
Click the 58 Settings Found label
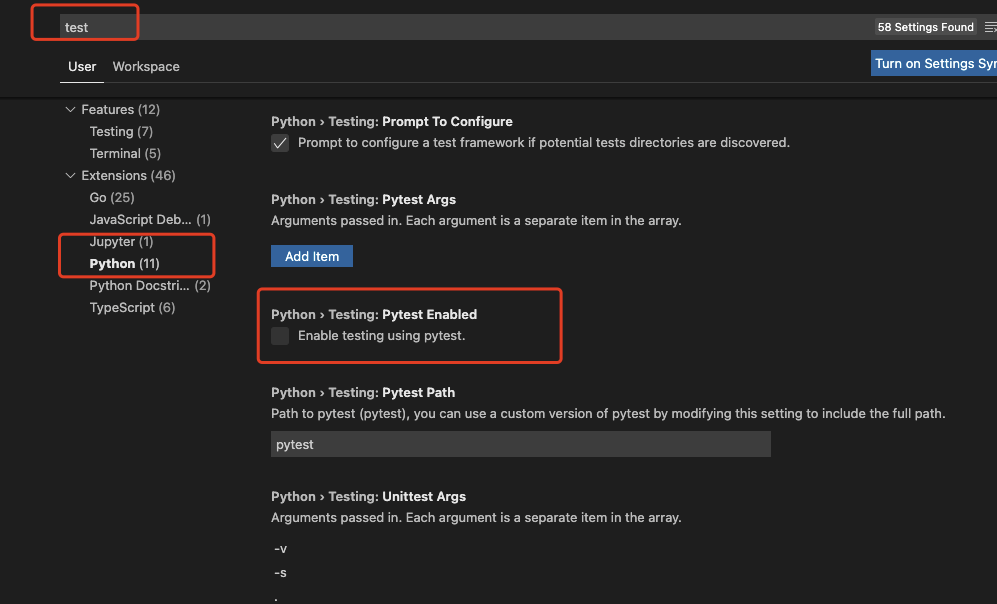pyautogui.click(x=925, y=27)
